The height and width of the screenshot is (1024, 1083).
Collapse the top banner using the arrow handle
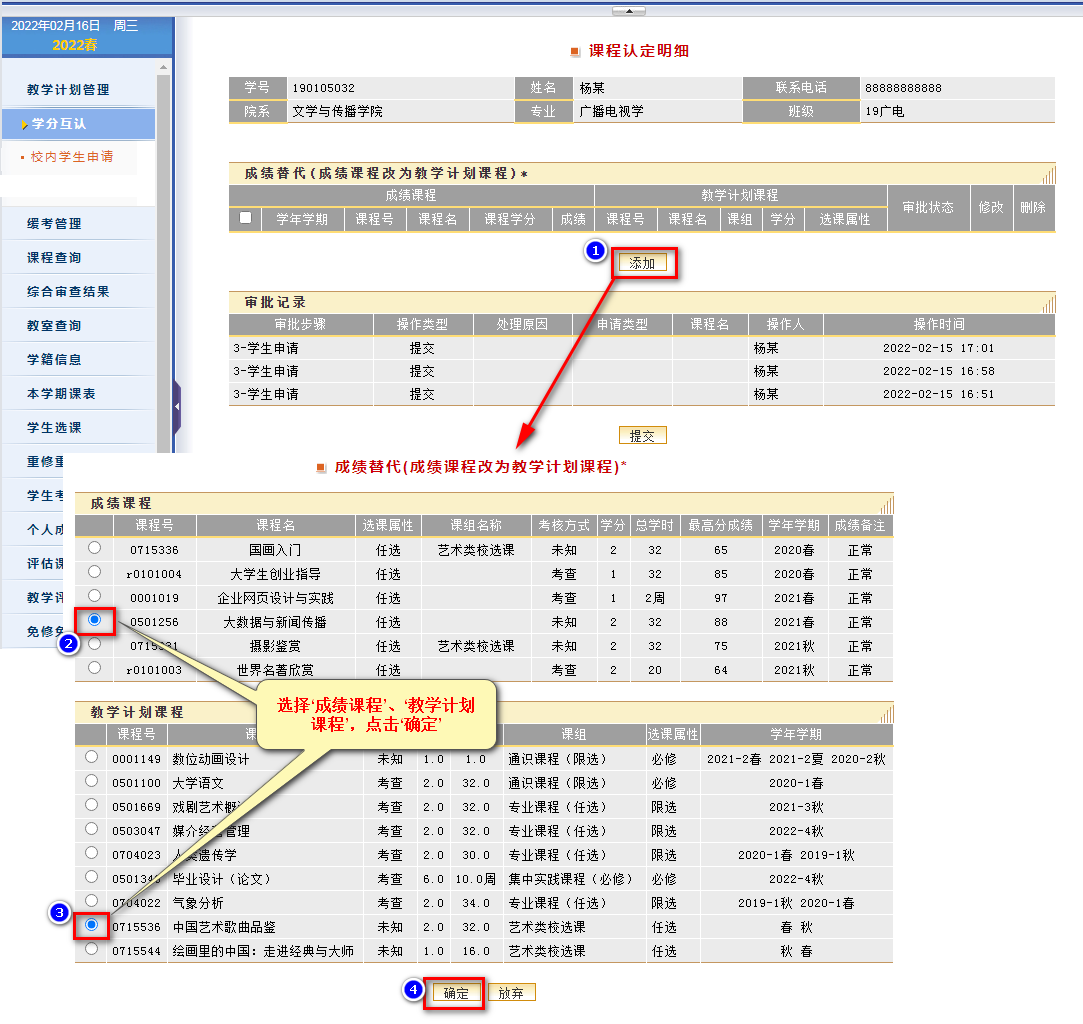629,11
